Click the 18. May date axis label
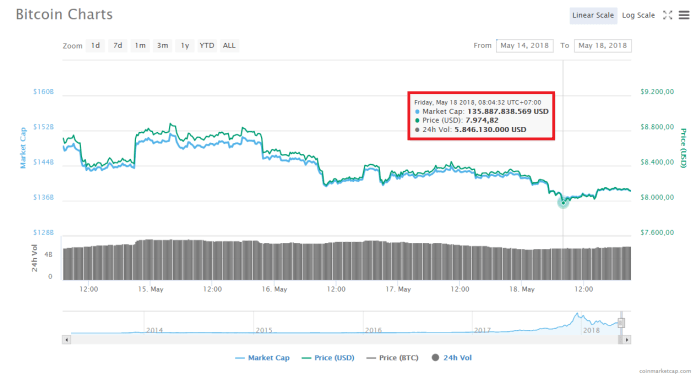Screen dimensions: 696x374 [x=522, y=289]
